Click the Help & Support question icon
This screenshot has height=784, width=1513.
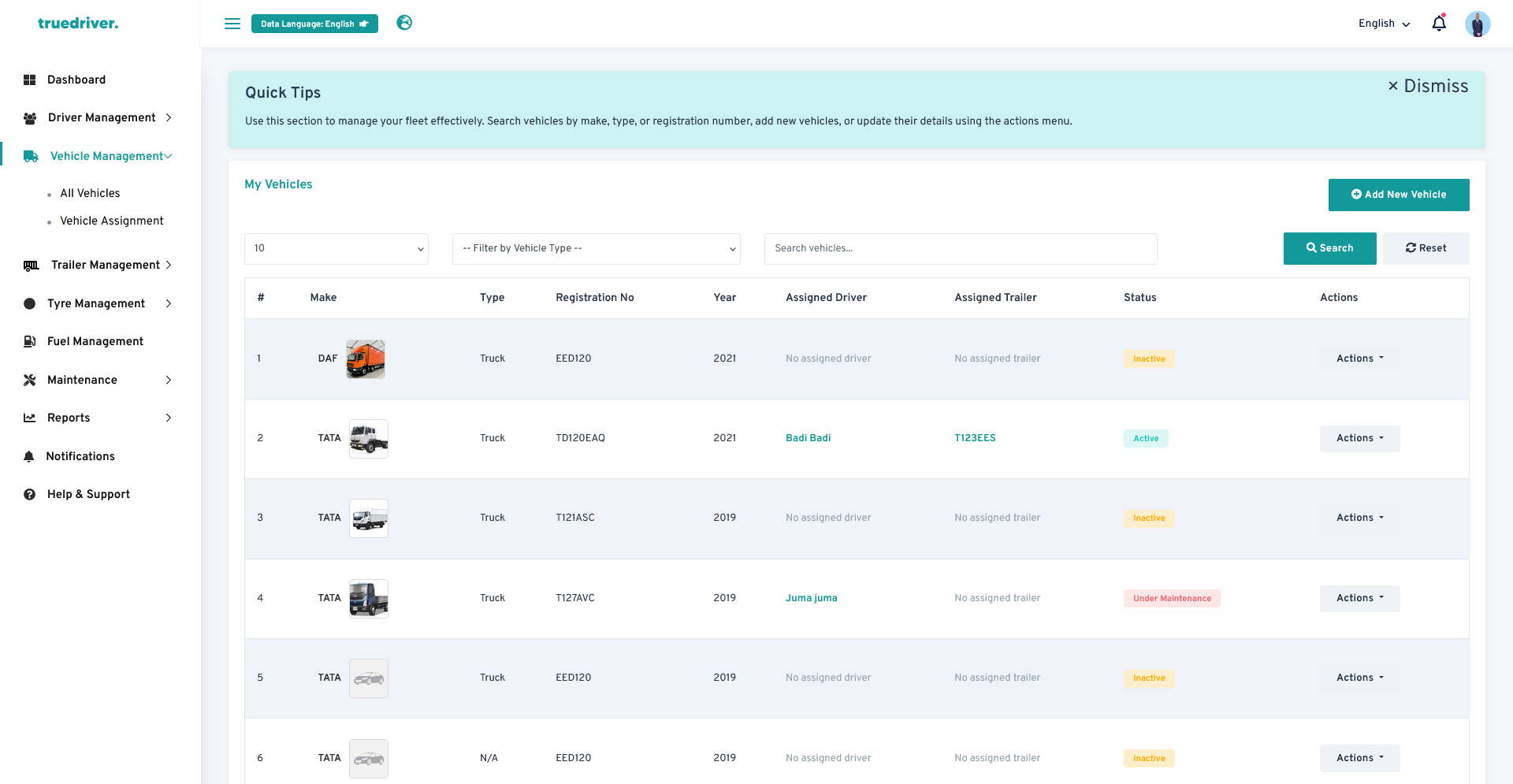point(30,494)
